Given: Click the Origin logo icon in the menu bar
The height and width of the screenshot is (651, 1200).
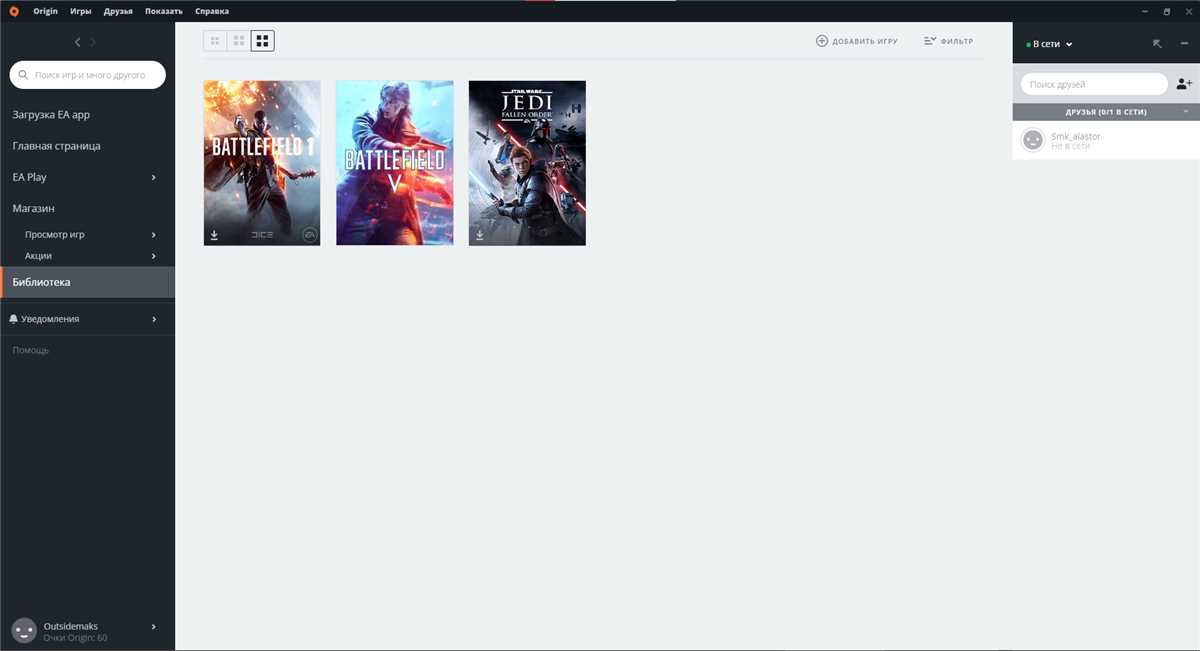Looking at the screenshot, I should 12,11.
